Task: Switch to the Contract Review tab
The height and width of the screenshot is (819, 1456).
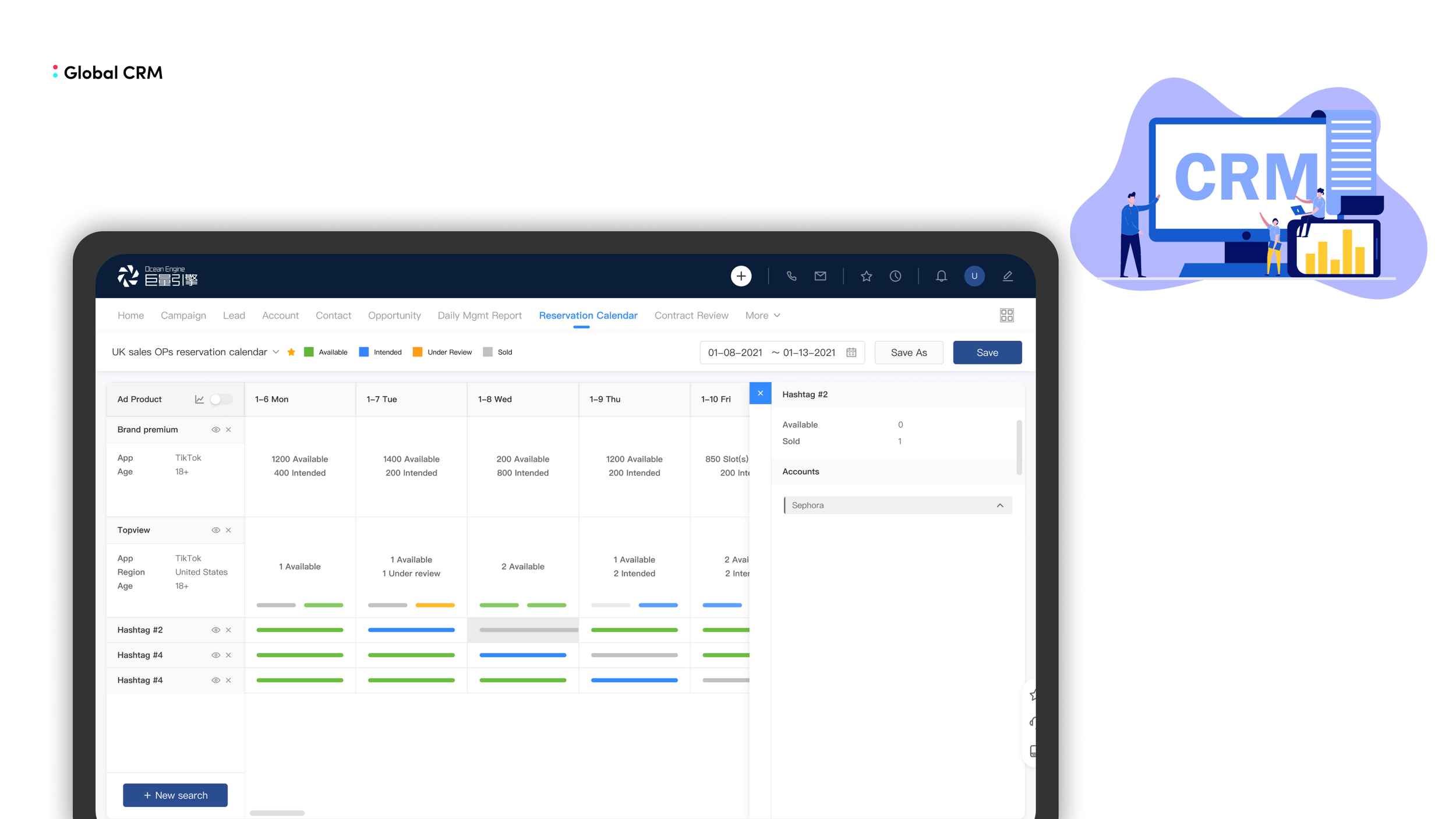Action: point(691,315)
